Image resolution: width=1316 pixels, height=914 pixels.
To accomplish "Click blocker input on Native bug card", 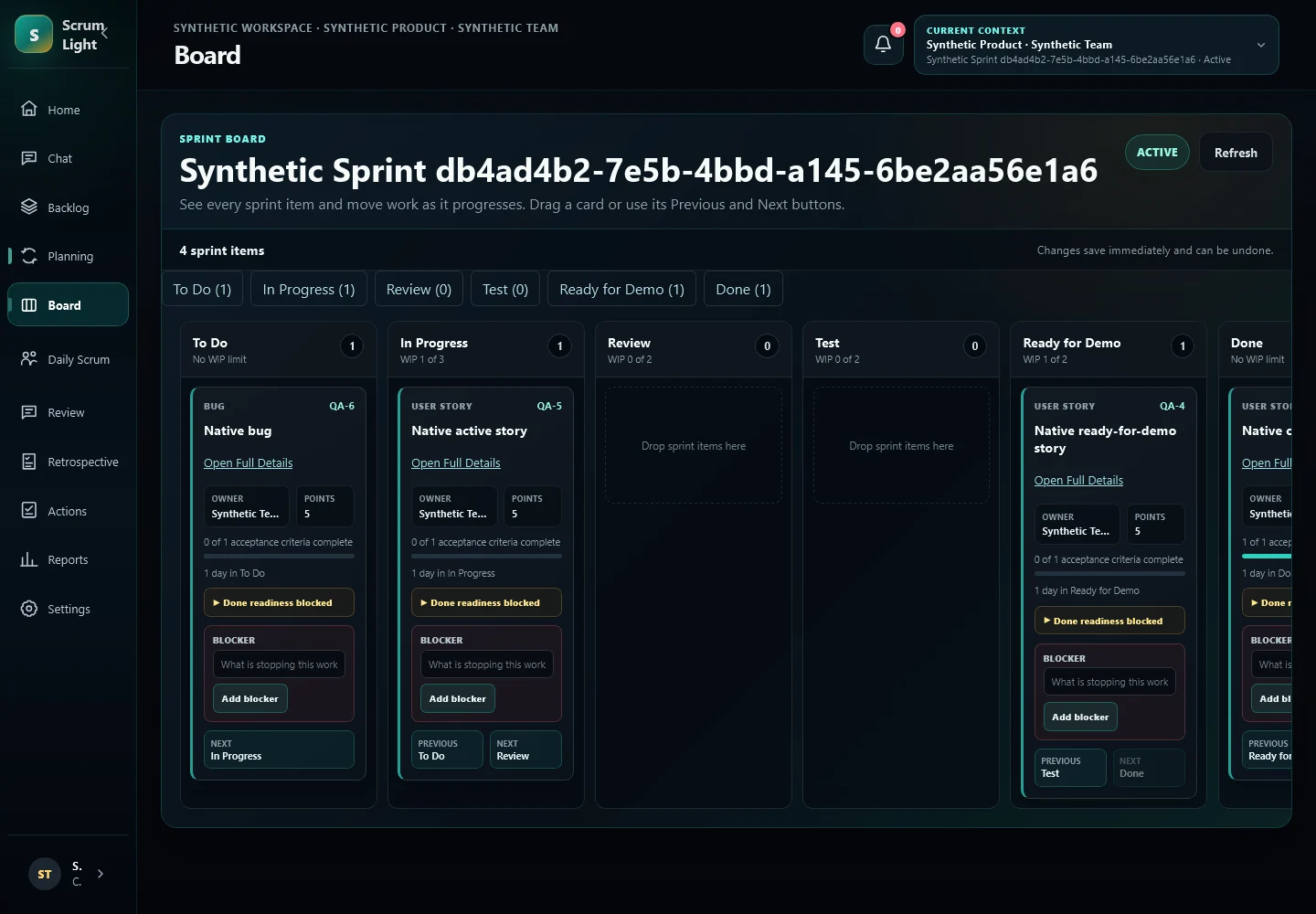I will tap(279, 664).
